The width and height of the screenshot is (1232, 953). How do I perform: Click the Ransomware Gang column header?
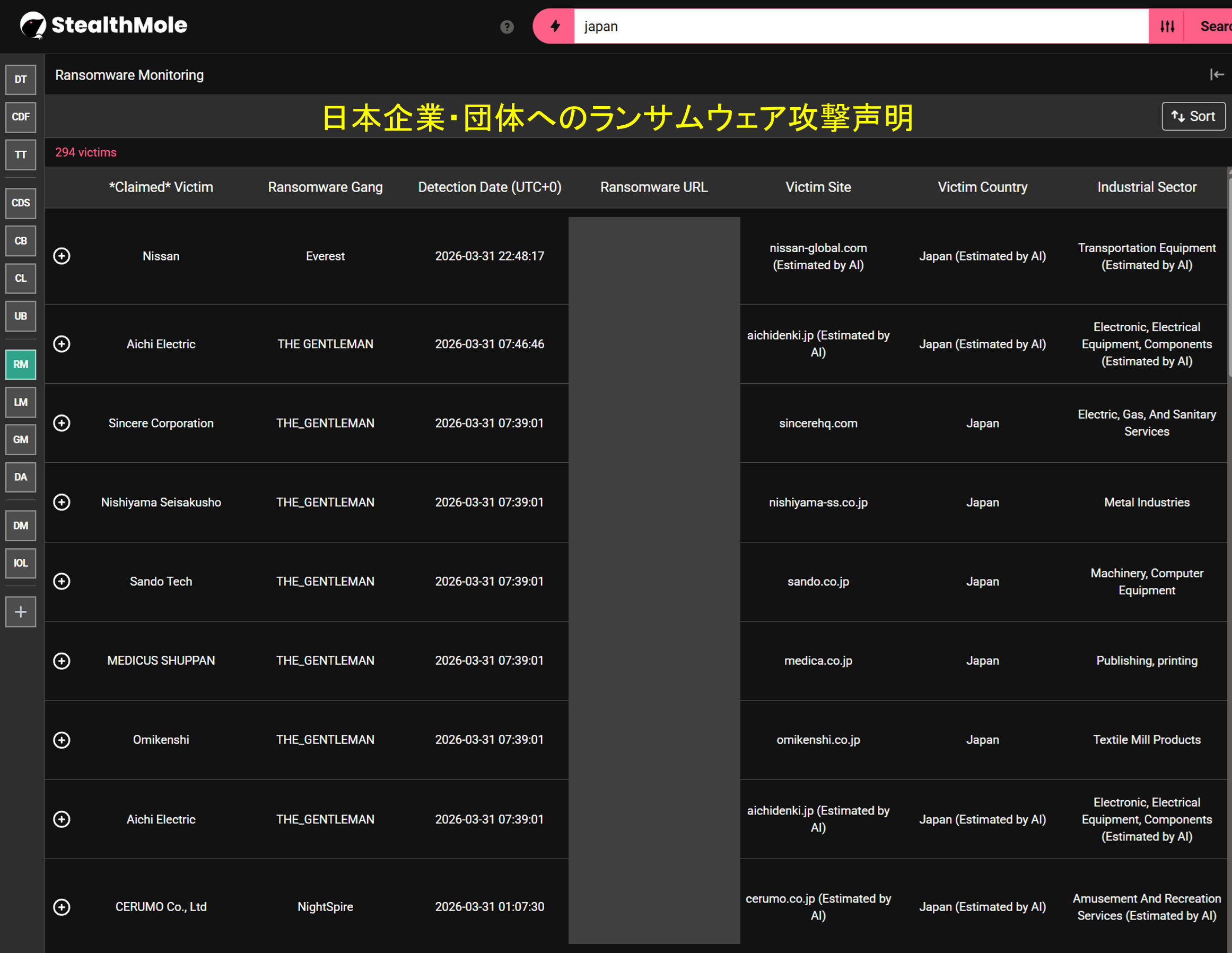325,187
